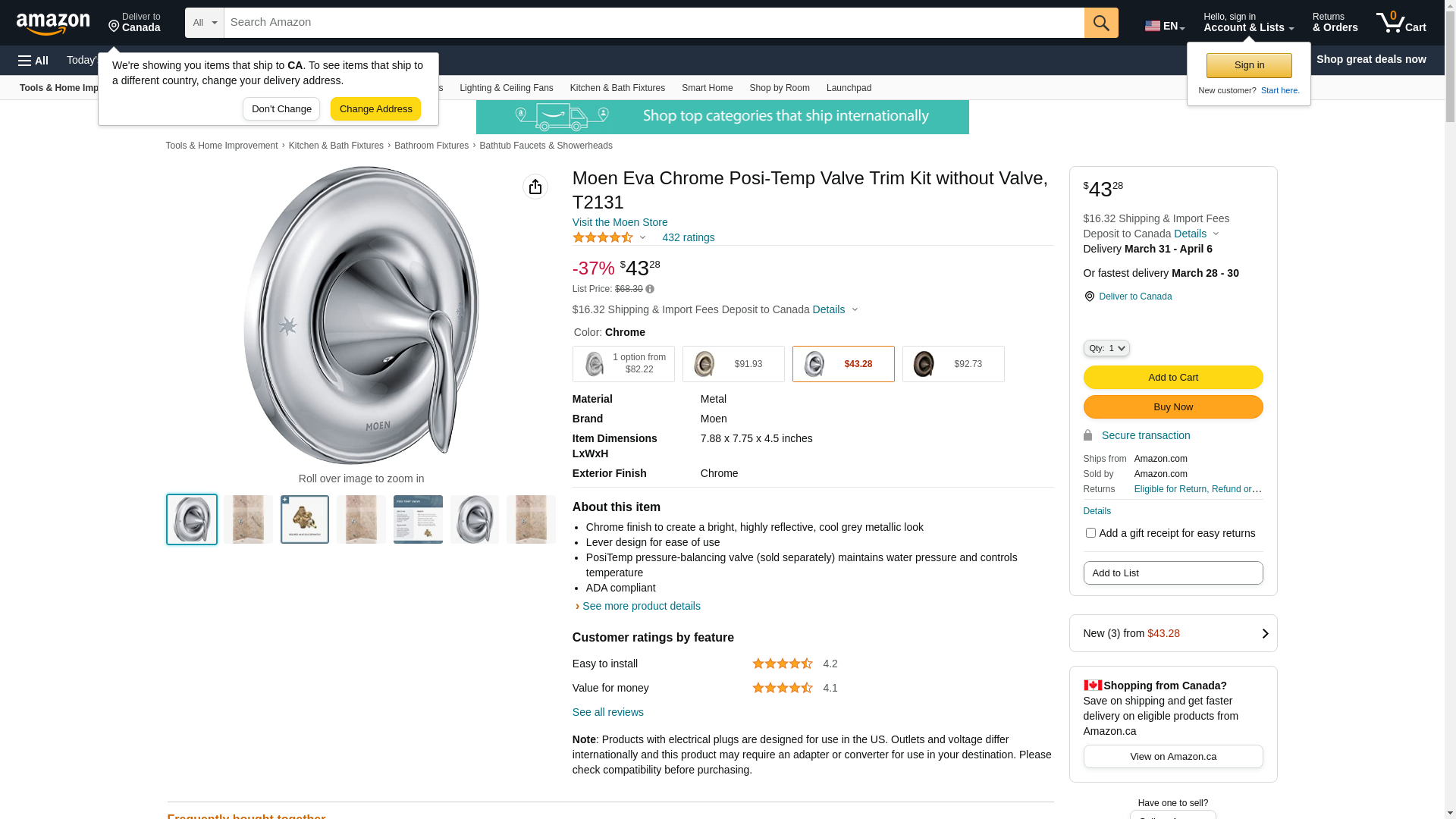Viewport: 1456px width, 819px height.
Task: Select the valve diagram thumbnail
Action: tap(305, 519)
